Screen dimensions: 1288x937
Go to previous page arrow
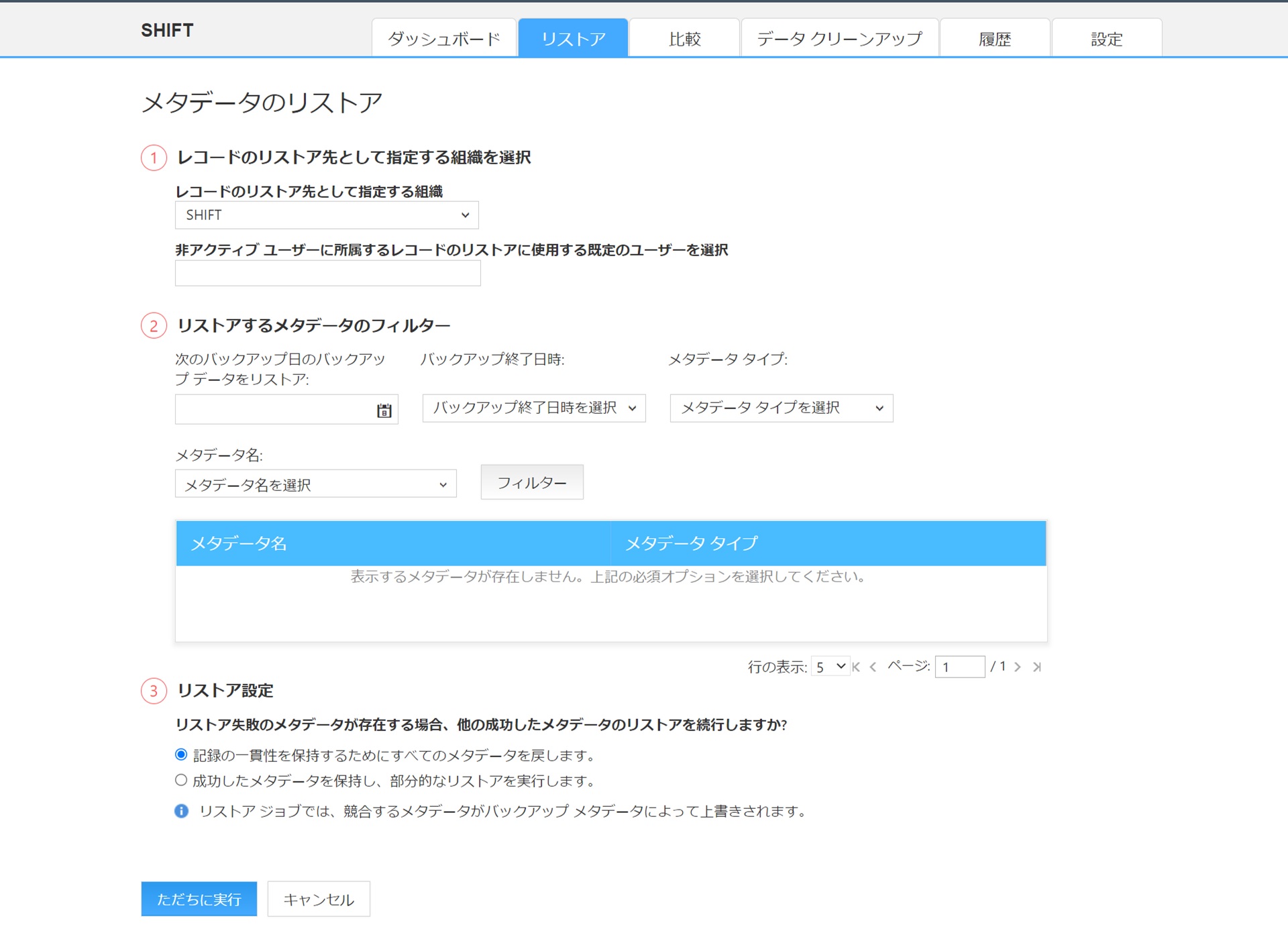[873, 667]
